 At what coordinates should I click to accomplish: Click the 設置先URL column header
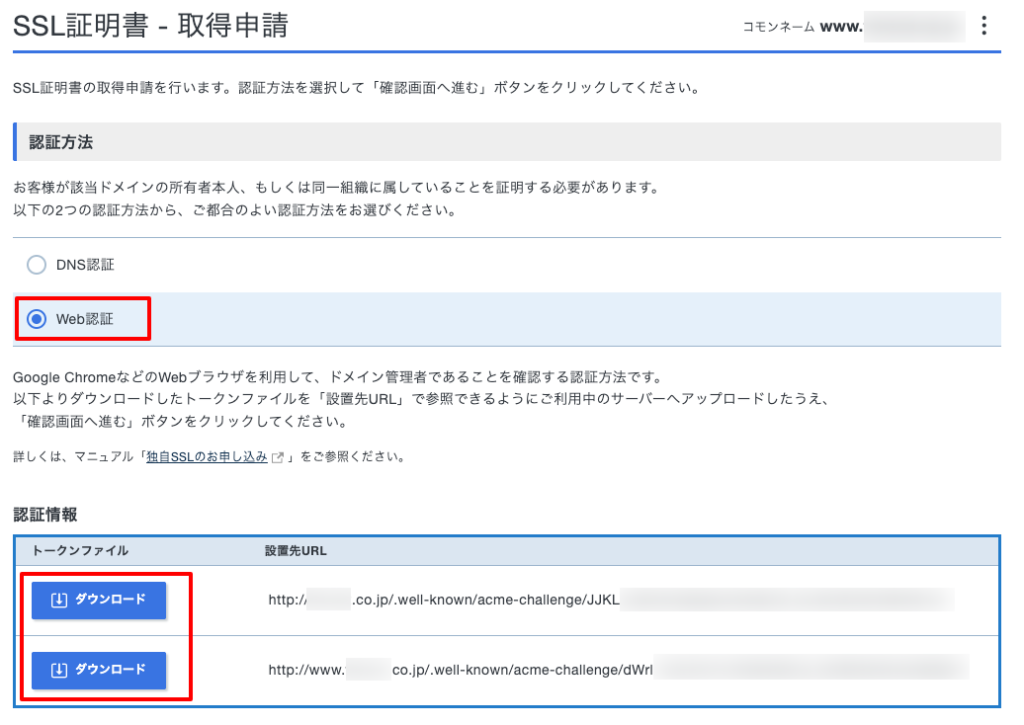[x=295, y=551]
